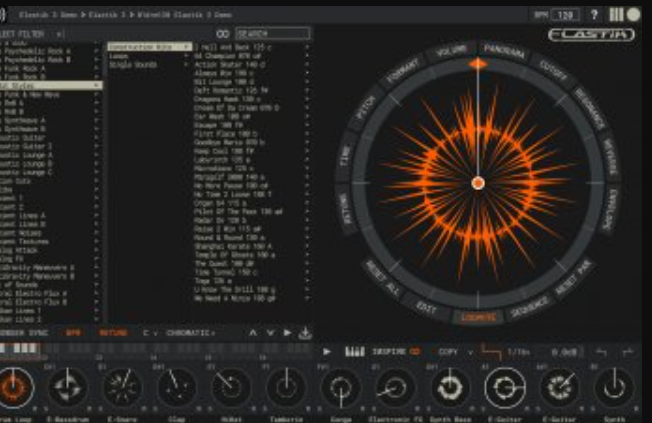652x423 pixels.
Task: Select the Clap sample dial
Action: tap(177, 387)
